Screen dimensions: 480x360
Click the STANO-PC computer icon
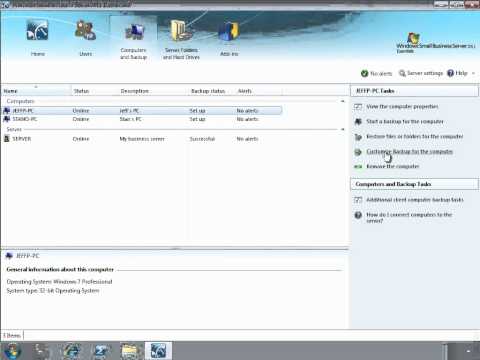(7, 119)
